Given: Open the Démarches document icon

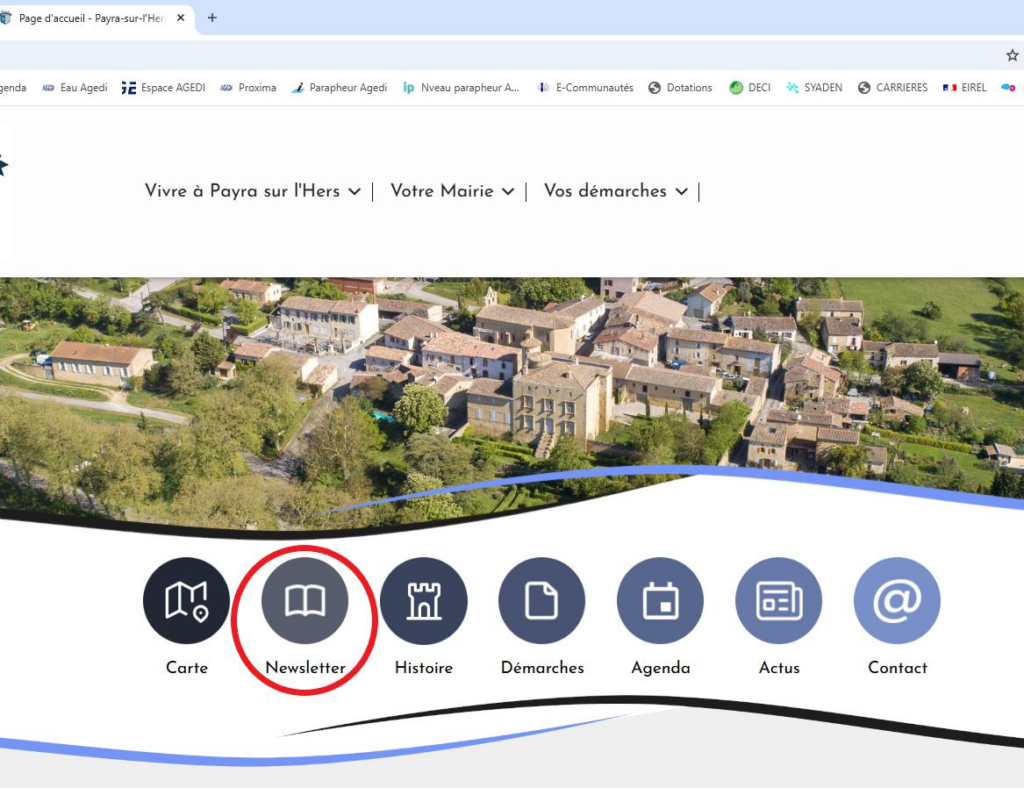Looking at the screenshot, I should 542,600.
